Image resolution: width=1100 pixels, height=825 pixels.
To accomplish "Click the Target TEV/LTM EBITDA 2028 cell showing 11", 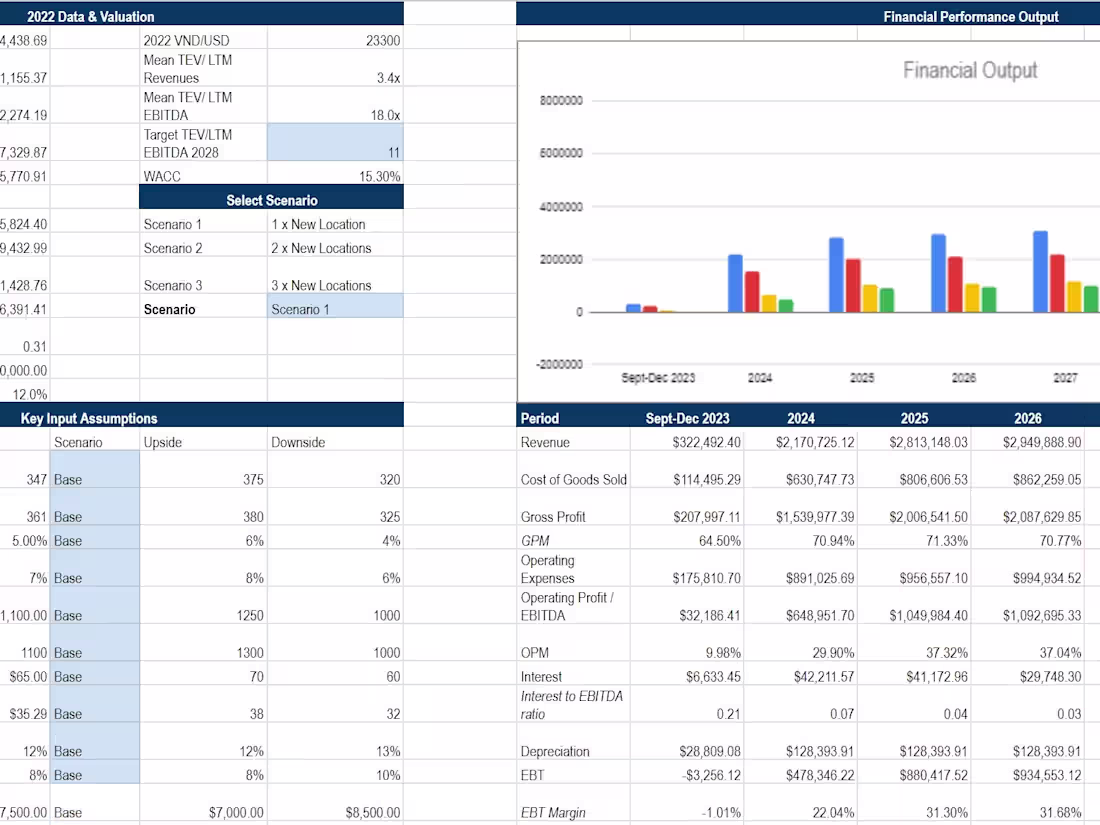I will (335, 142).
